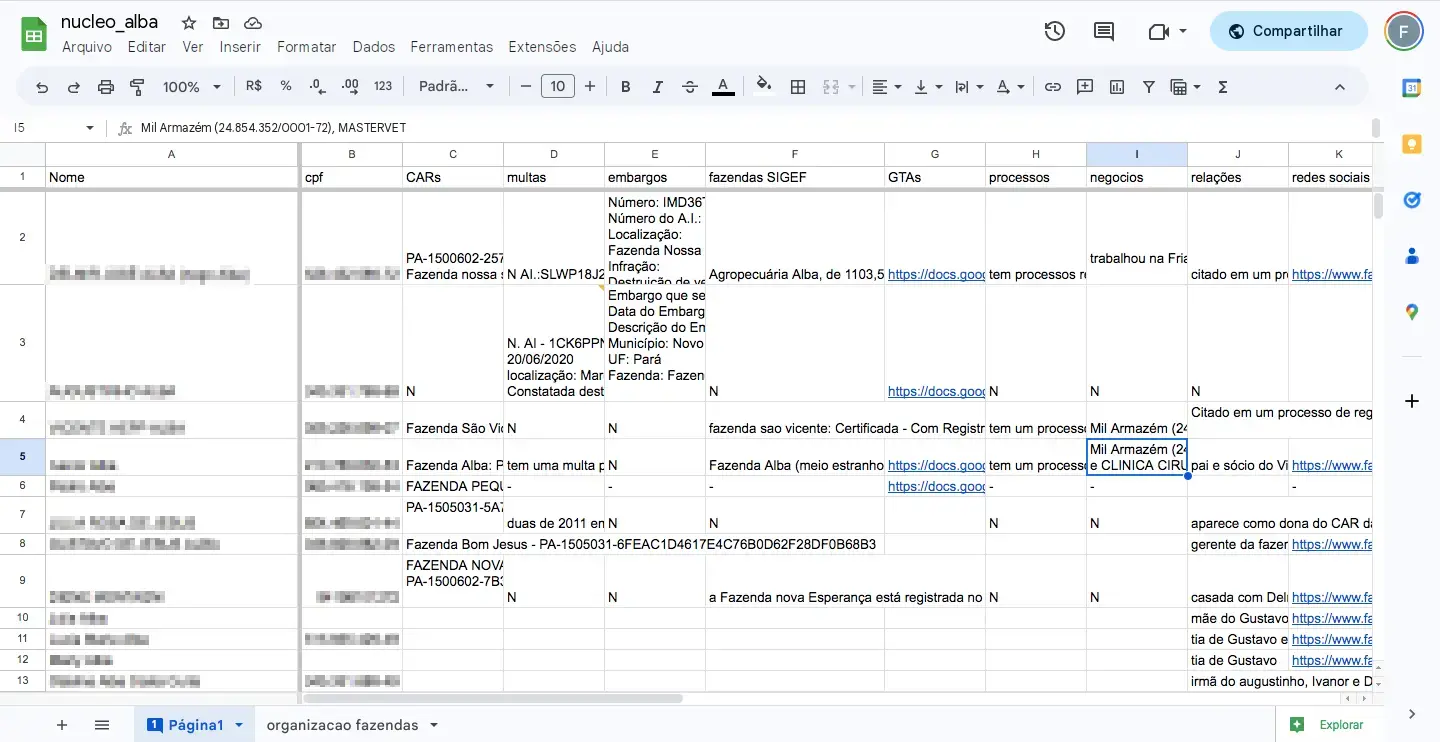The height and width of the screenshot is (742, 1440).
Task: Open the Inserir menu
Action: pos(240,47)
